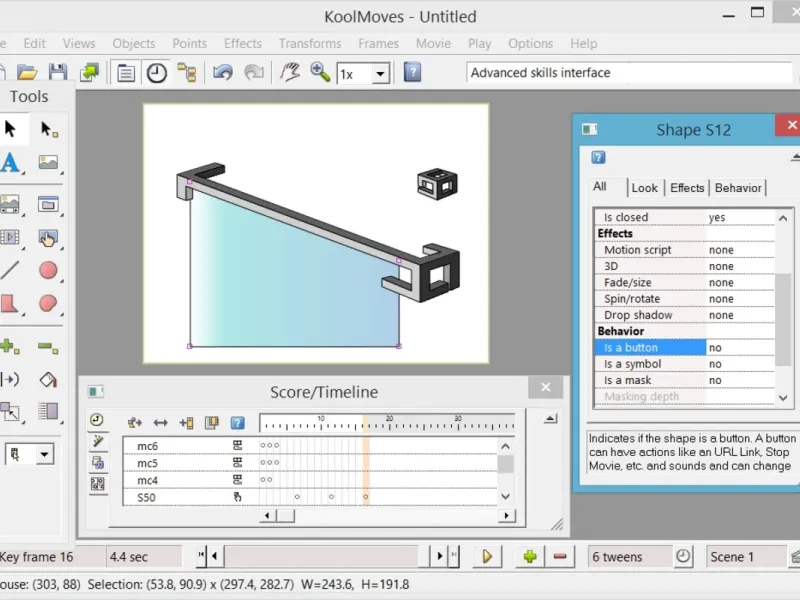Viewport: 800px width, 600px height.
Task: Click help icon in Score/Timeline toolbar
Action: pos(237,422)
